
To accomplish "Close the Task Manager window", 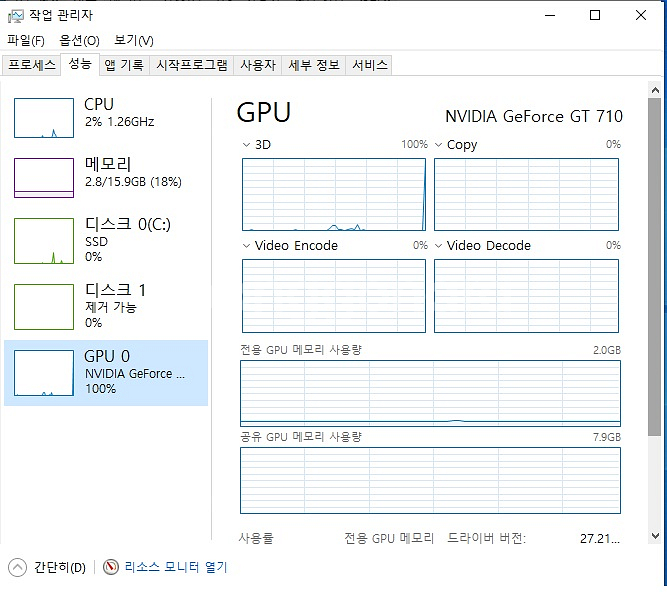I will (641, 16).
